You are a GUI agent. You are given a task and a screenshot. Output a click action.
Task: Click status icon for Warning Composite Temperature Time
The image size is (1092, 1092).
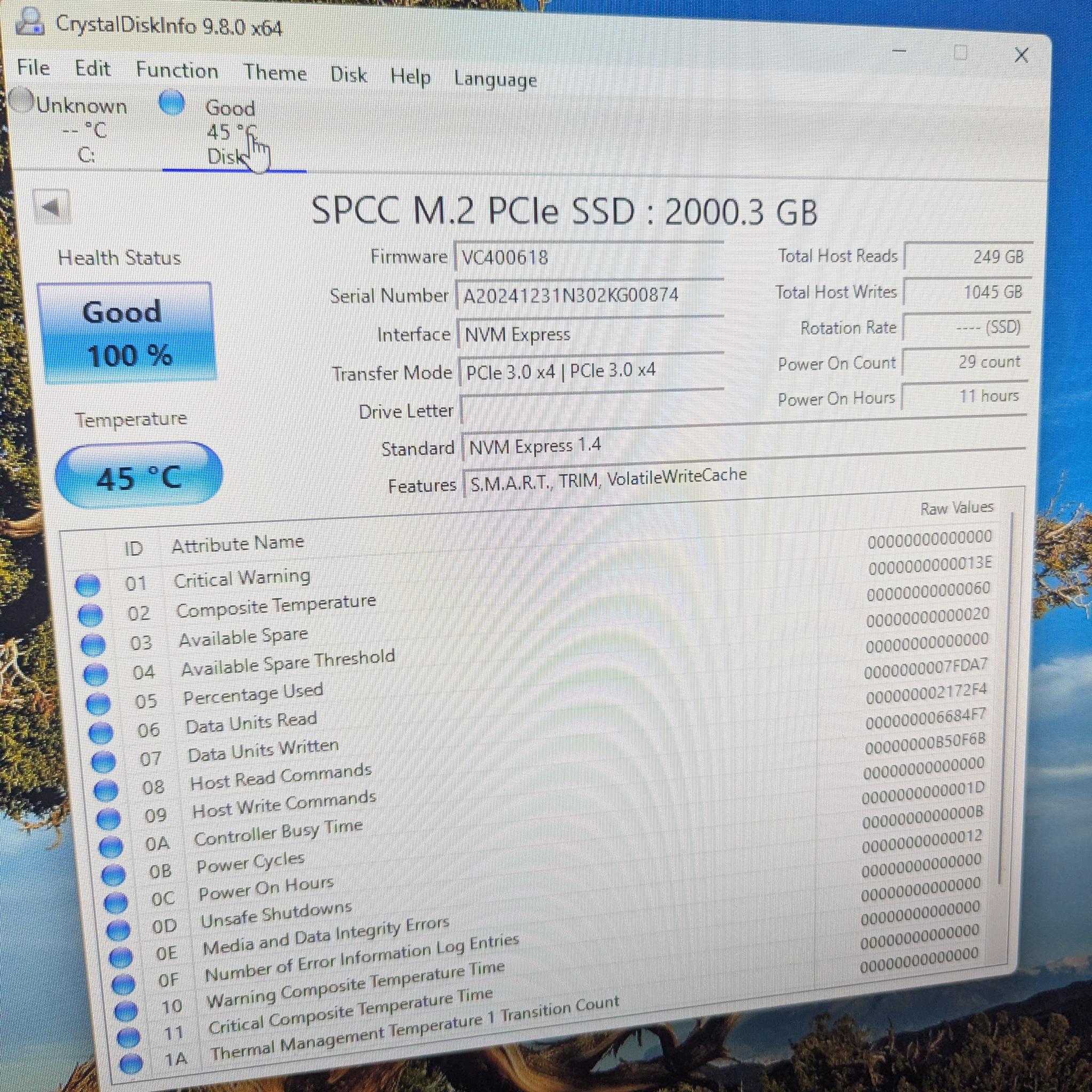point(125,1011)
